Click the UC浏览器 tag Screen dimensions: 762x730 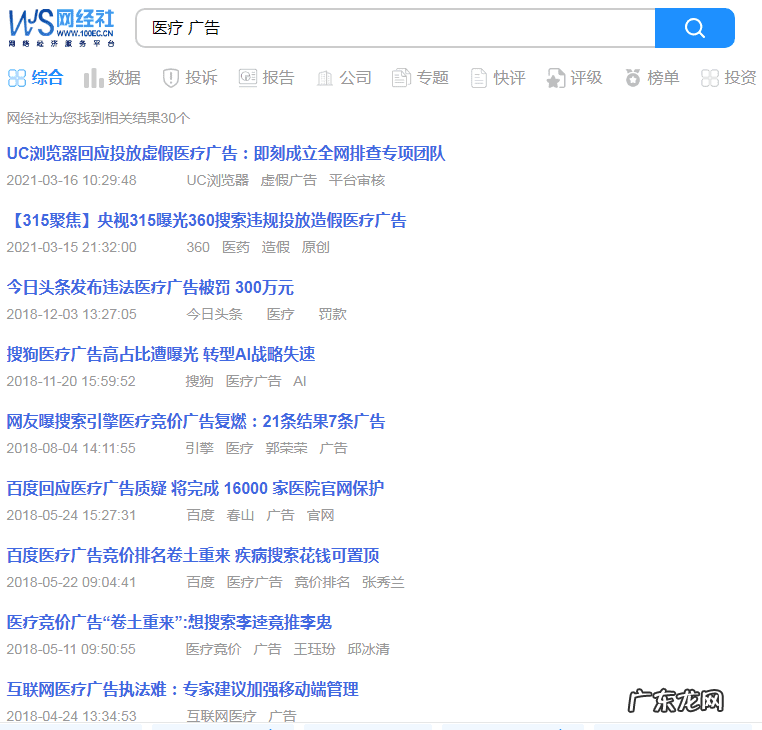pyautogui.click(x=218, y=180)
